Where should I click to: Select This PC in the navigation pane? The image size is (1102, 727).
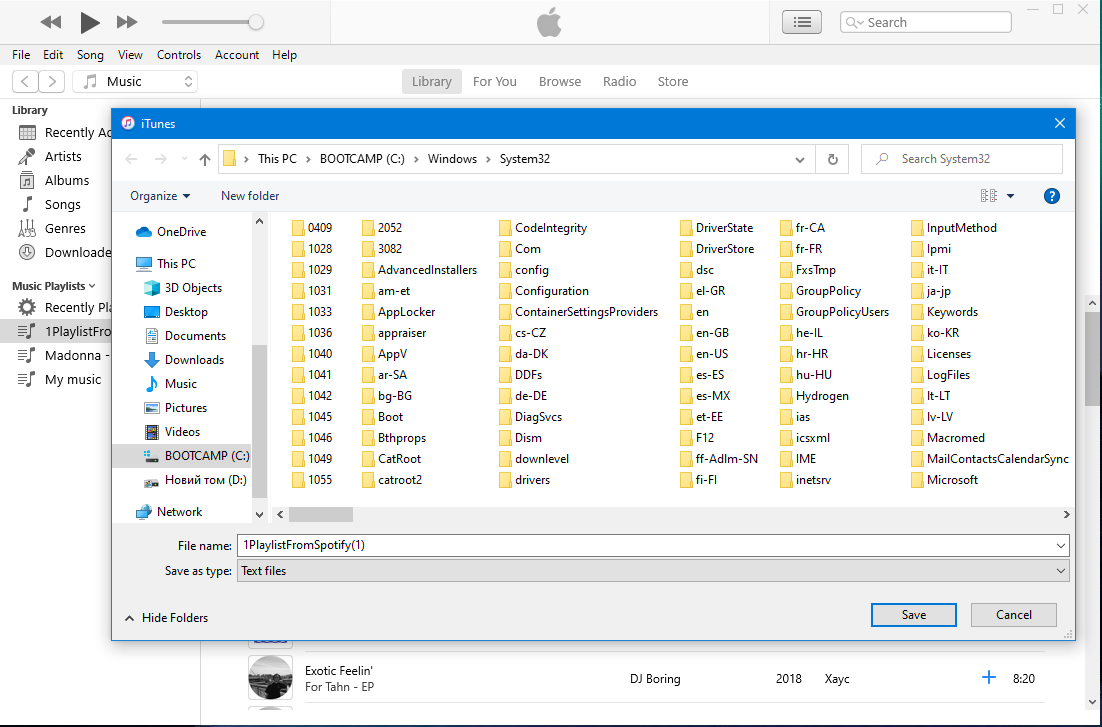click(166, 264)
